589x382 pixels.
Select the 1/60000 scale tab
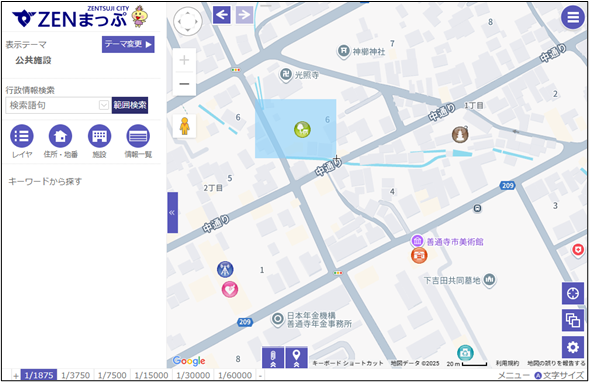coord(235,375)
